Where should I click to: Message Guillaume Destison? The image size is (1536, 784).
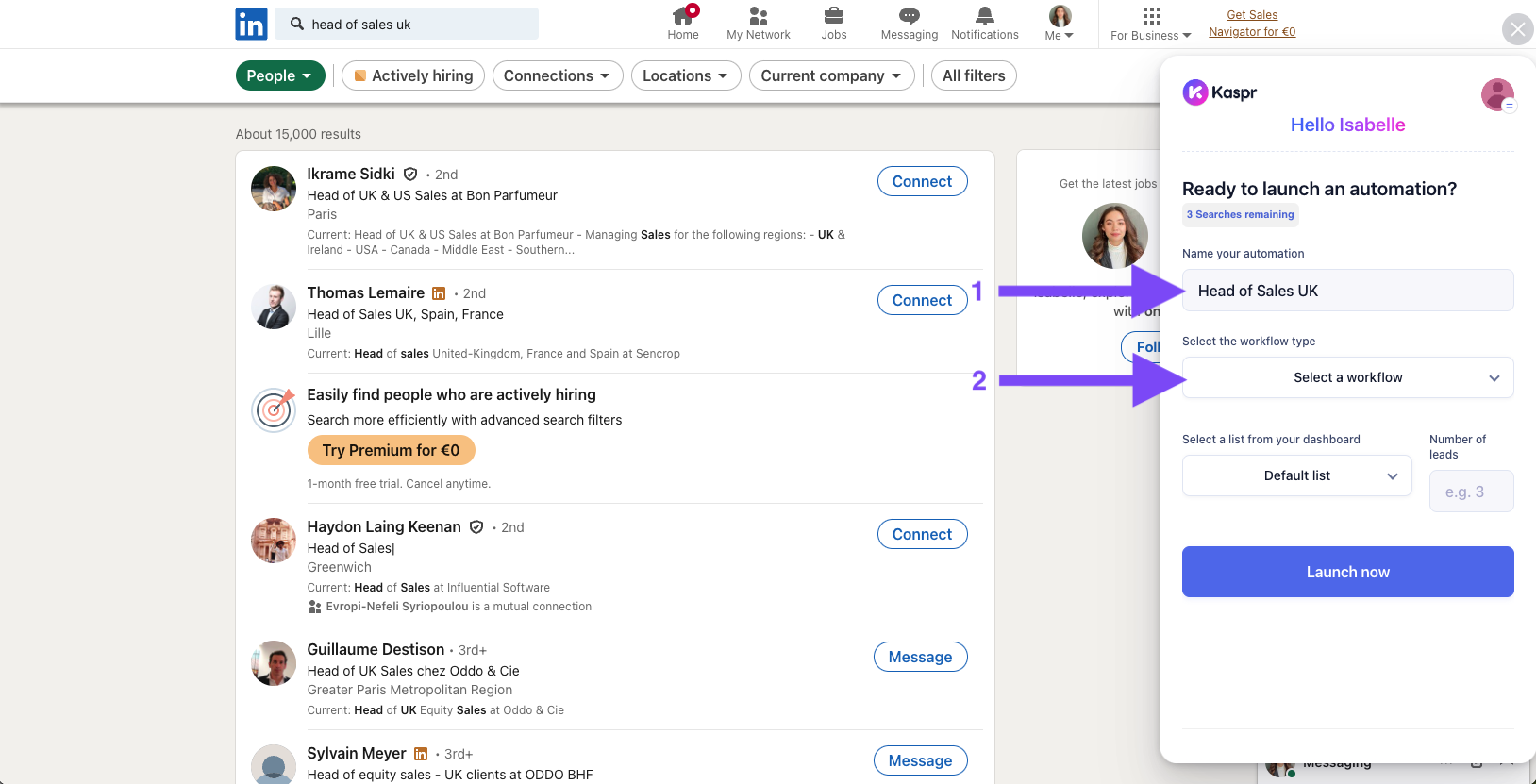tap(921, 657)
